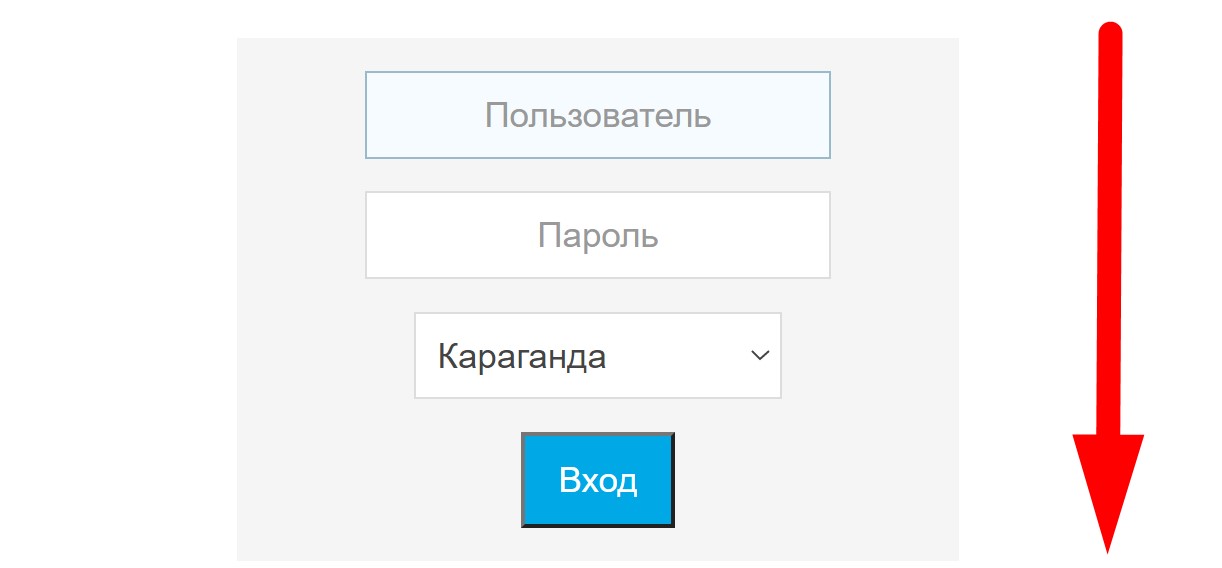The height and width of the screenshot is (568, 1222).
Task: Open the Караганда city dropdown
Action: point(597,356)
